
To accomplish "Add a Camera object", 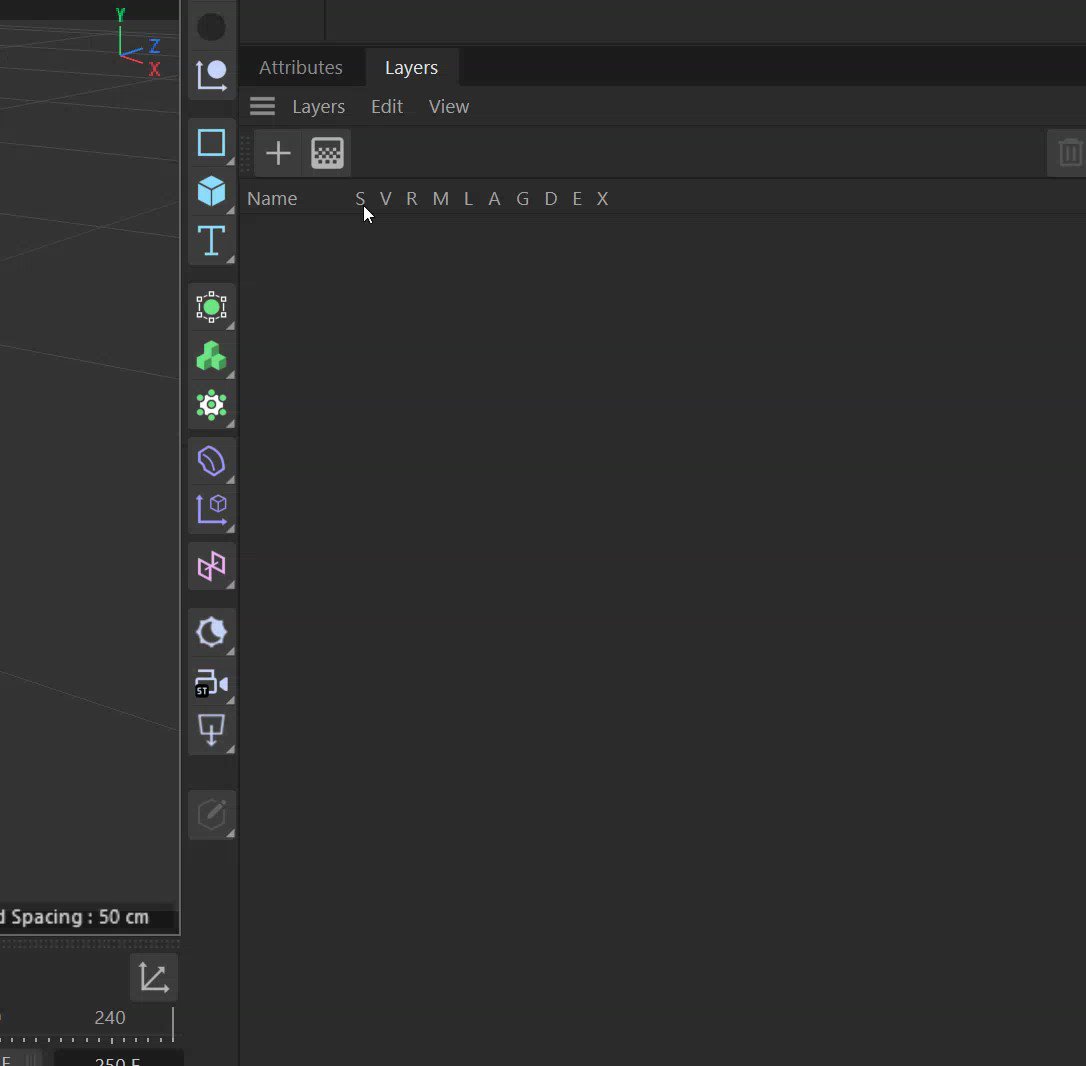I will click(x=211, y=682).
